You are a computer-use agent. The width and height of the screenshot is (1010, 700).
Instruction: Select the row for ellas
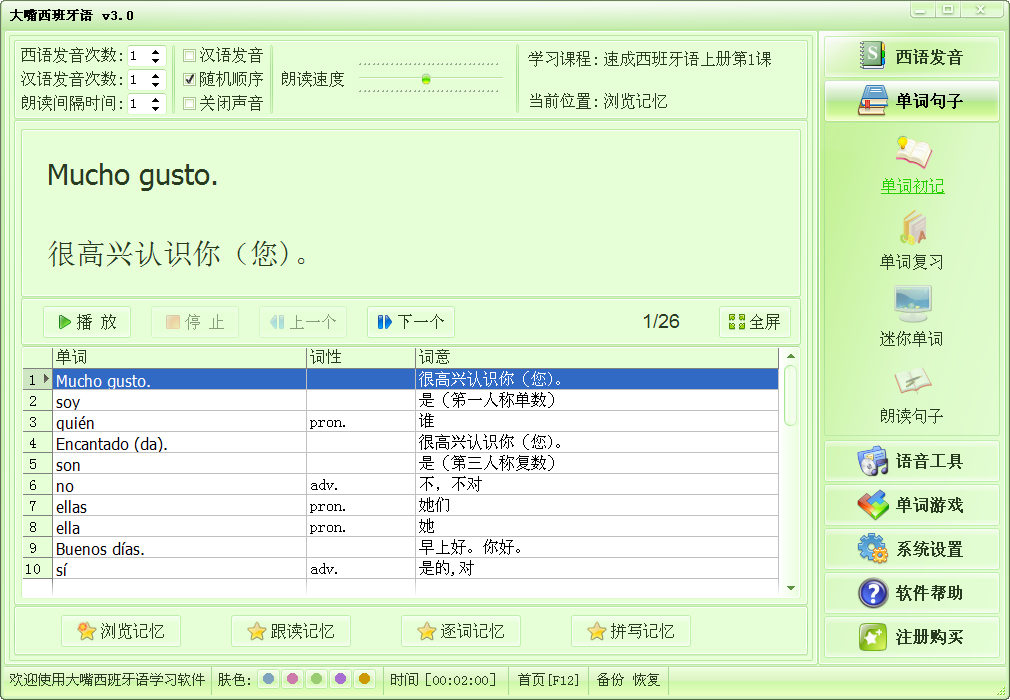pyautogui.click(x=400, y=506)
